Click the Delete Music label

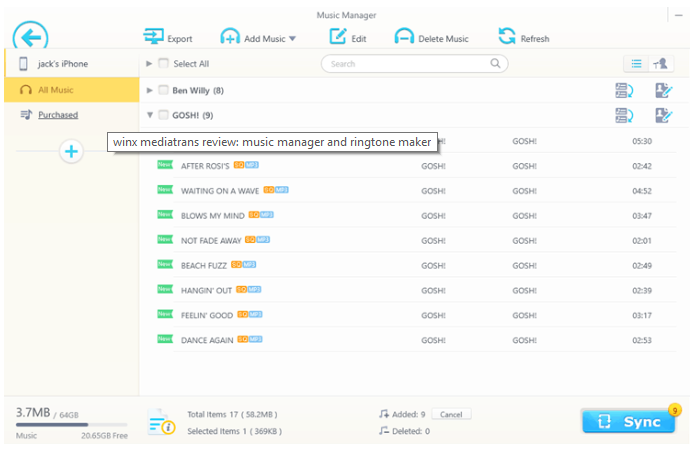click(x=443, y=39)
